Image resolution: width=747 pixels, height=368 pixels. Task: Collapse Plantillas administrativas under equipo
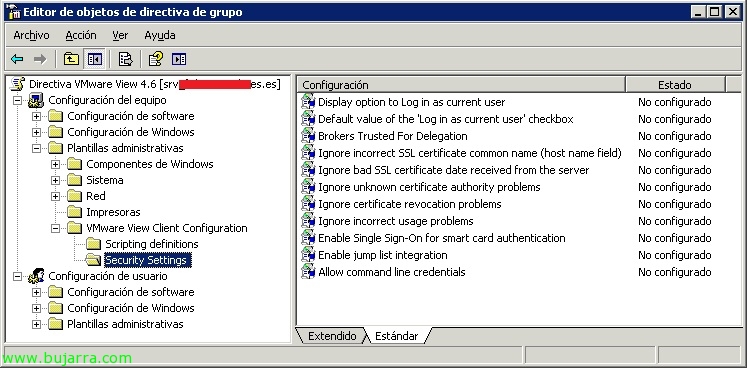(37, 148)
